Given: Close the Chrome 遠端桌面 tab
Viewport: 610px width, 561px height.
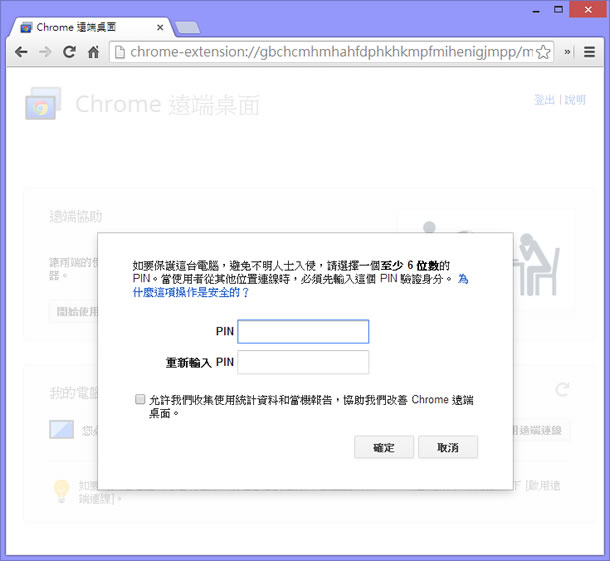Looking at the screenshot, I should (x=160, y=28).
